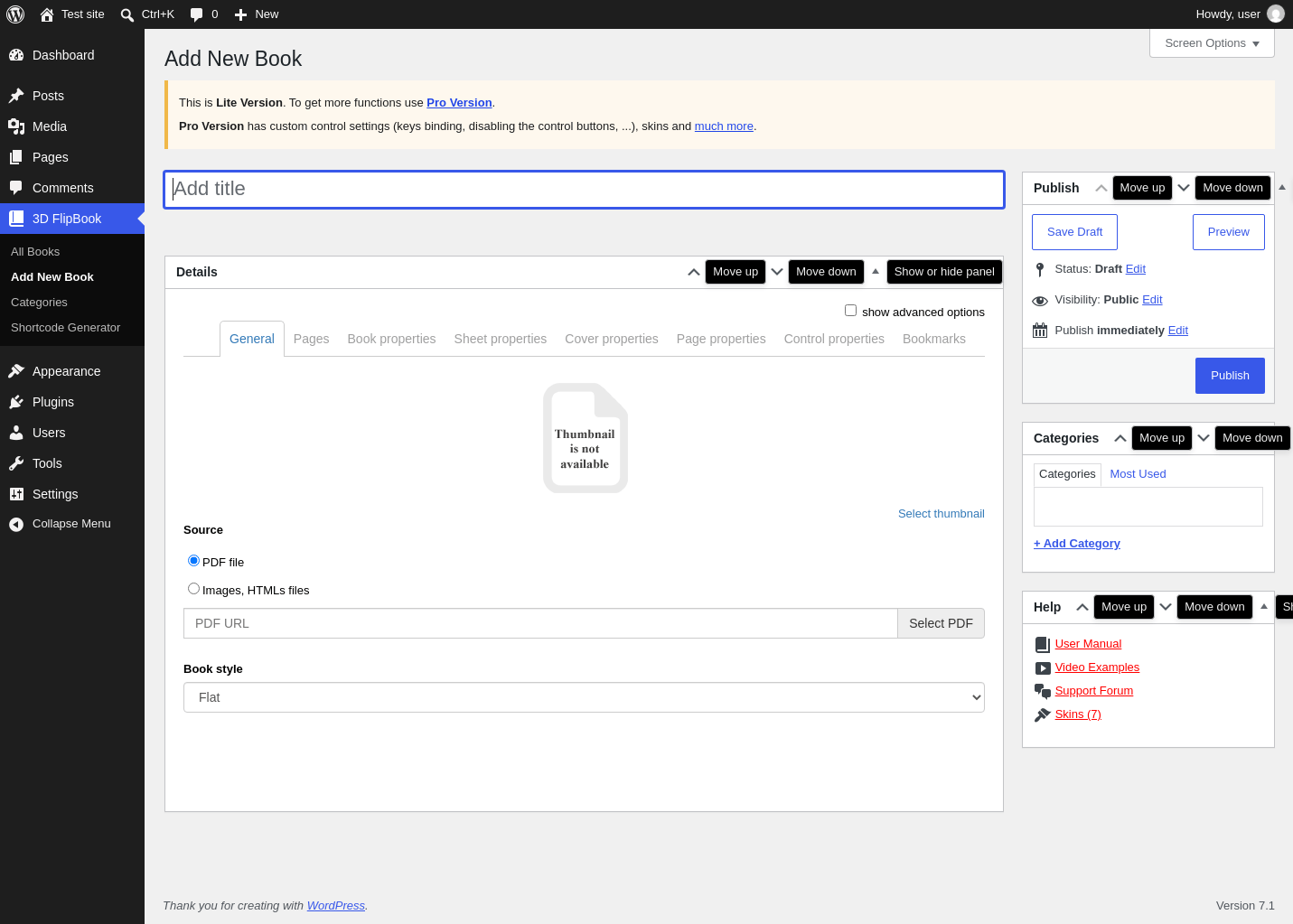Click the home icon for Test site
Image resolution: width=1293 pixels, height=924 pixels.
[x=47, y=14]
